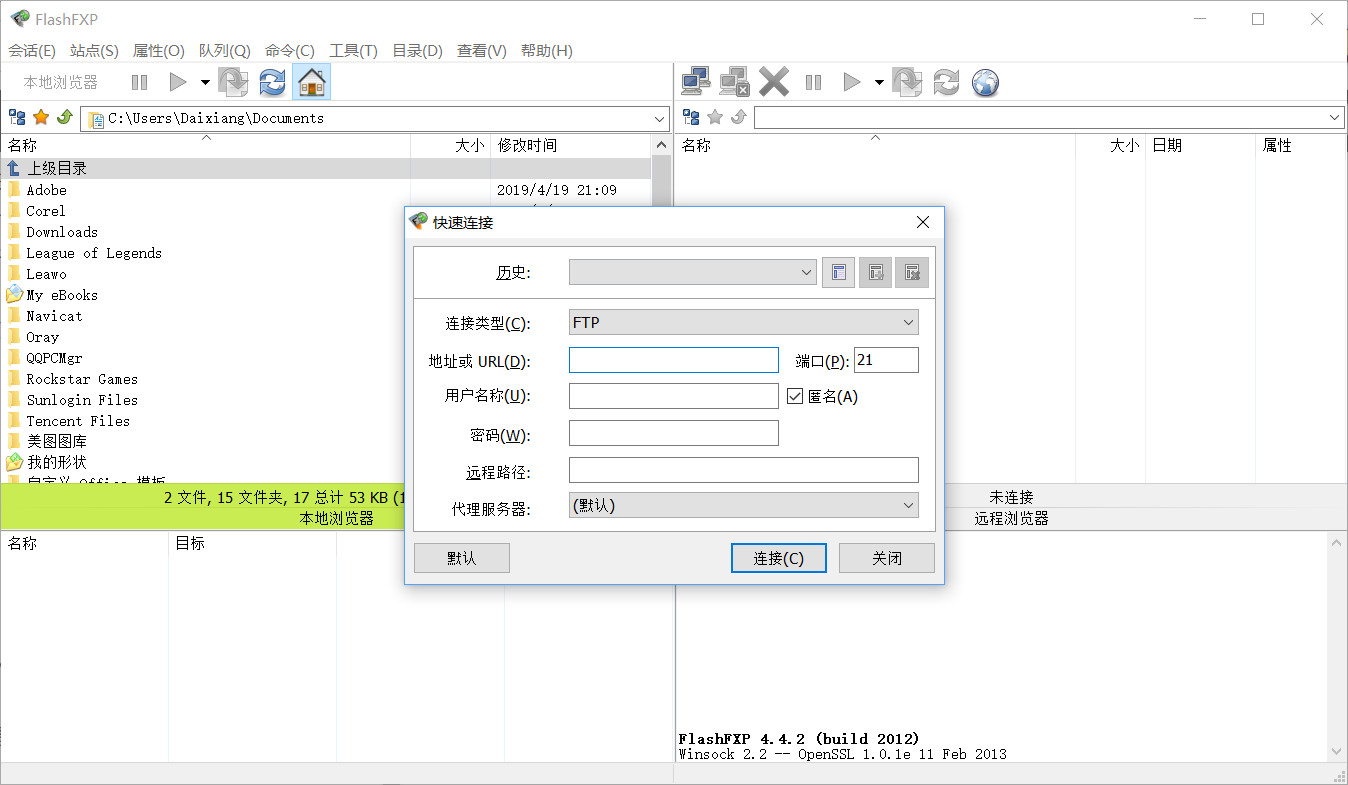
Task: Open the 工具(T) menu
Action: 353,51
